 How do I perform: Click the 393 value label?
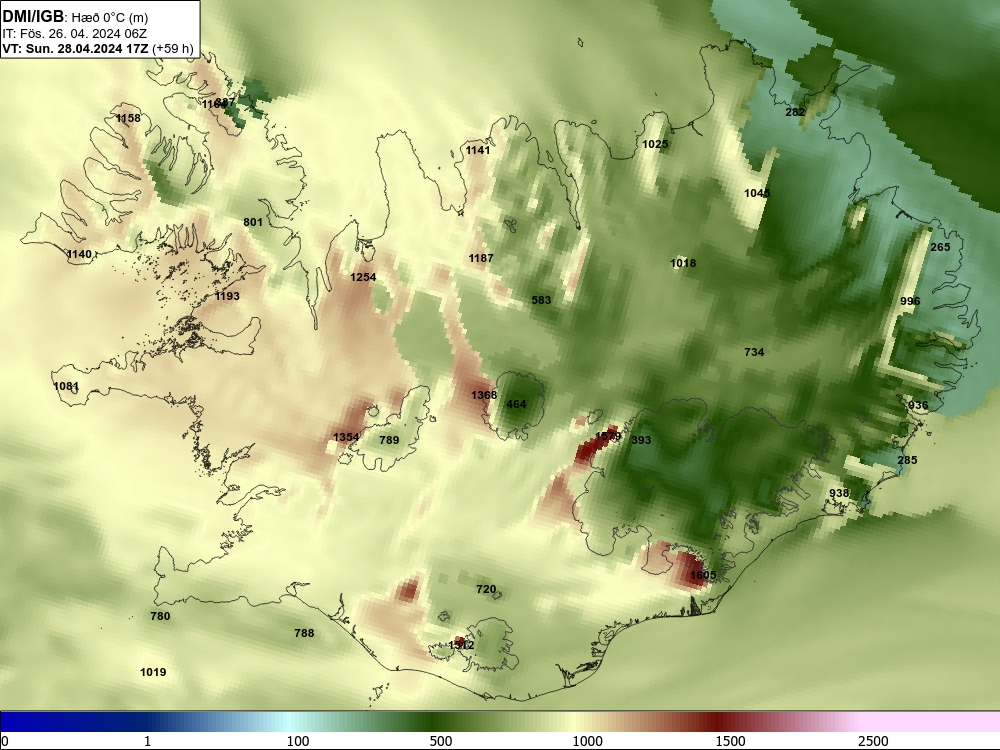click(x=642, y=440)
